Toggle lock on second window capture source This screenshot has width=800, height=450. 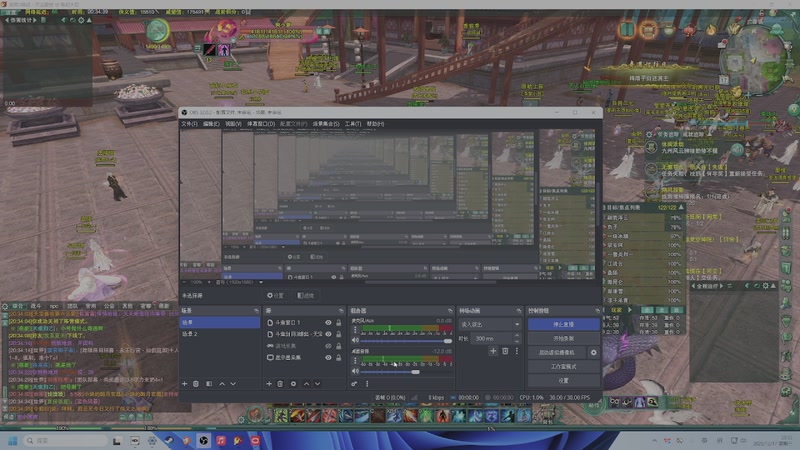coord(338,334)
